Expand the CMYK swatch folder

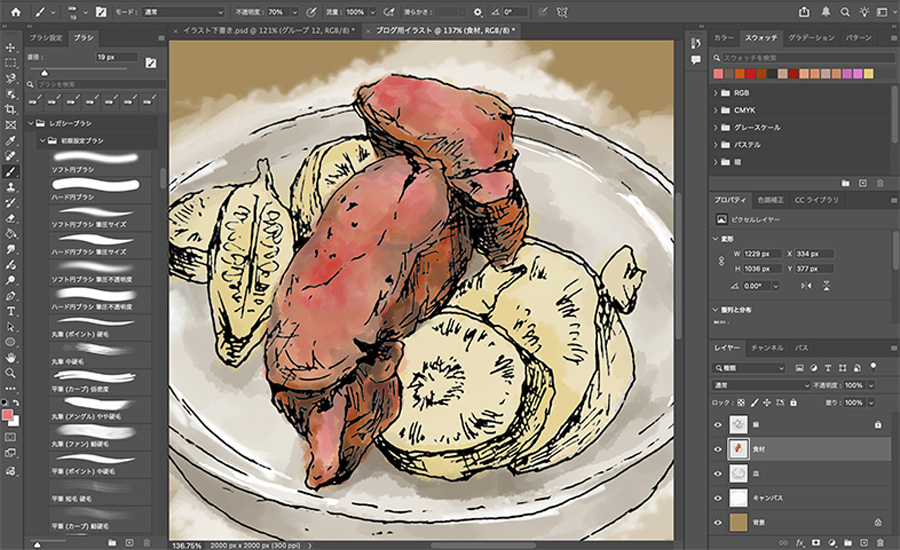click(x=716, y=110)
